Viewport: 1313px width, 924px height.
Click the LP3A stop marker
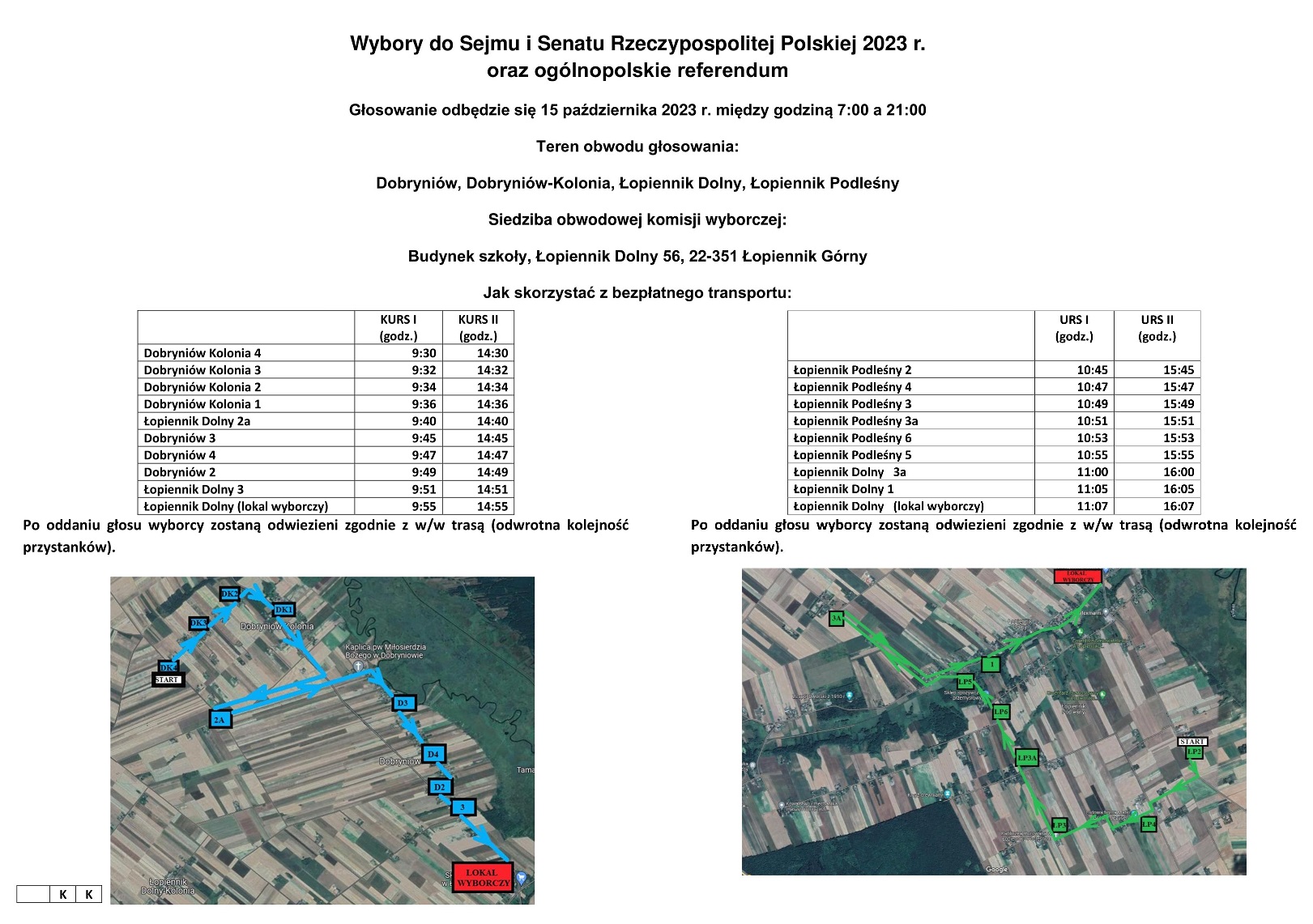coord(1026,758)
